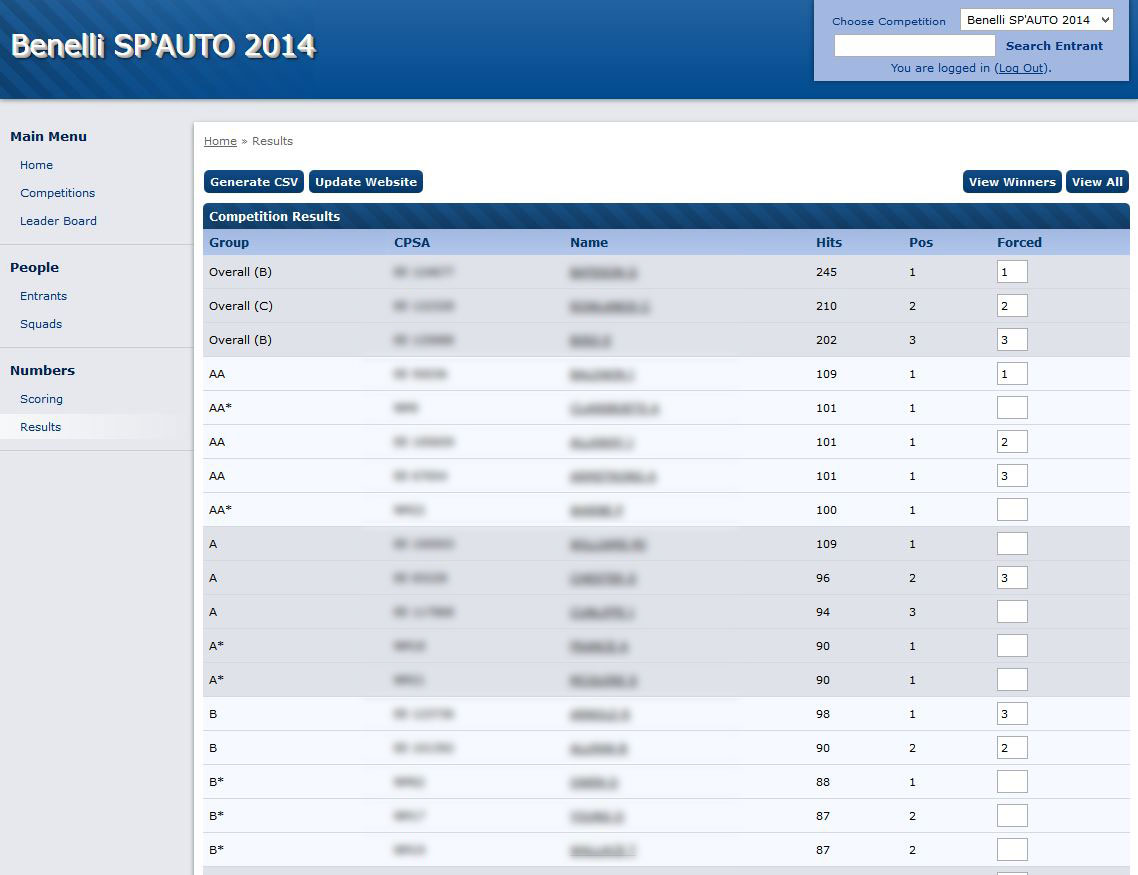Screen dimensions: 1138x875
Task: Click the Competition Results table heading
Action: click(274, 216)
